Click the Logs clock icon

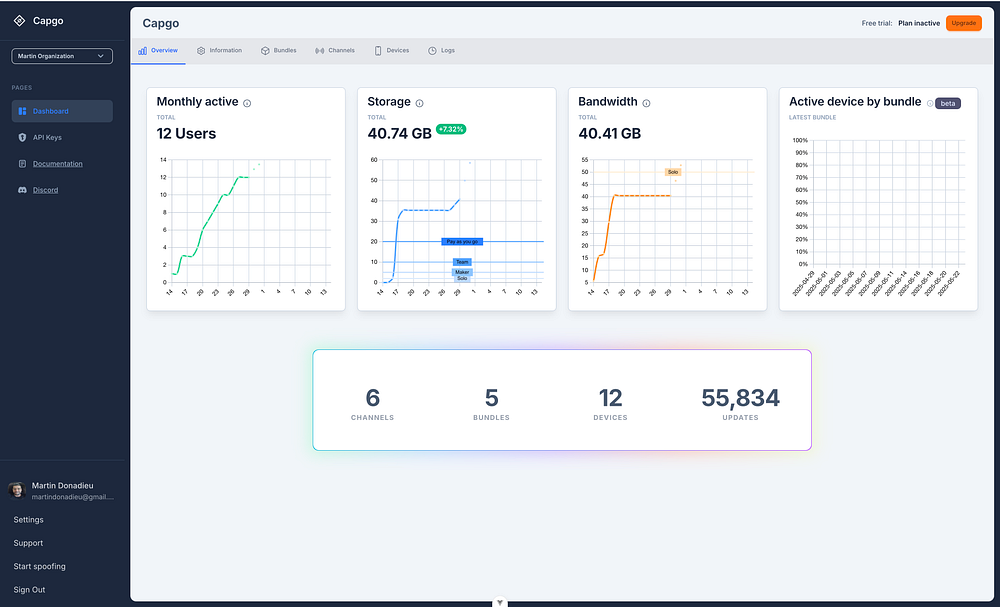pyautogui.click(x=432, y=50)
